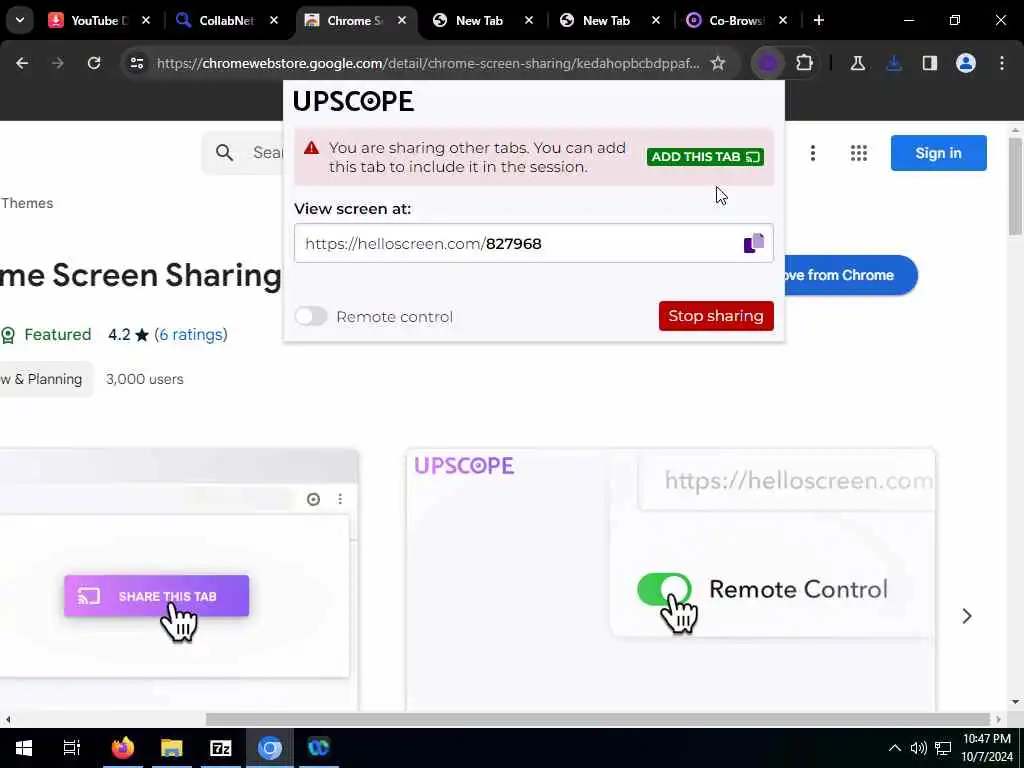Screen dimensions: 1024x768
Task: Bookmark this page with star icon
Action: [718, 63]
